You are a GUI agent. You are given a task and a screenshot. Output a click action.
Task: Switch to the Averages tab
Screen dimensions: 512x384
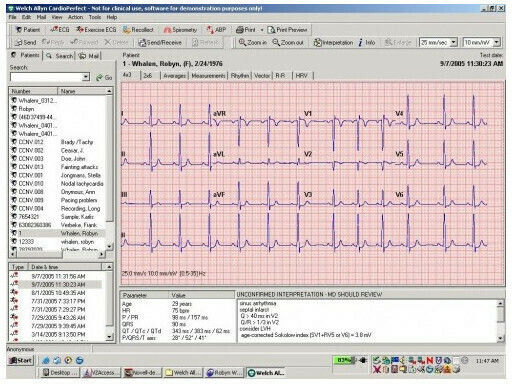coord(174,76)
